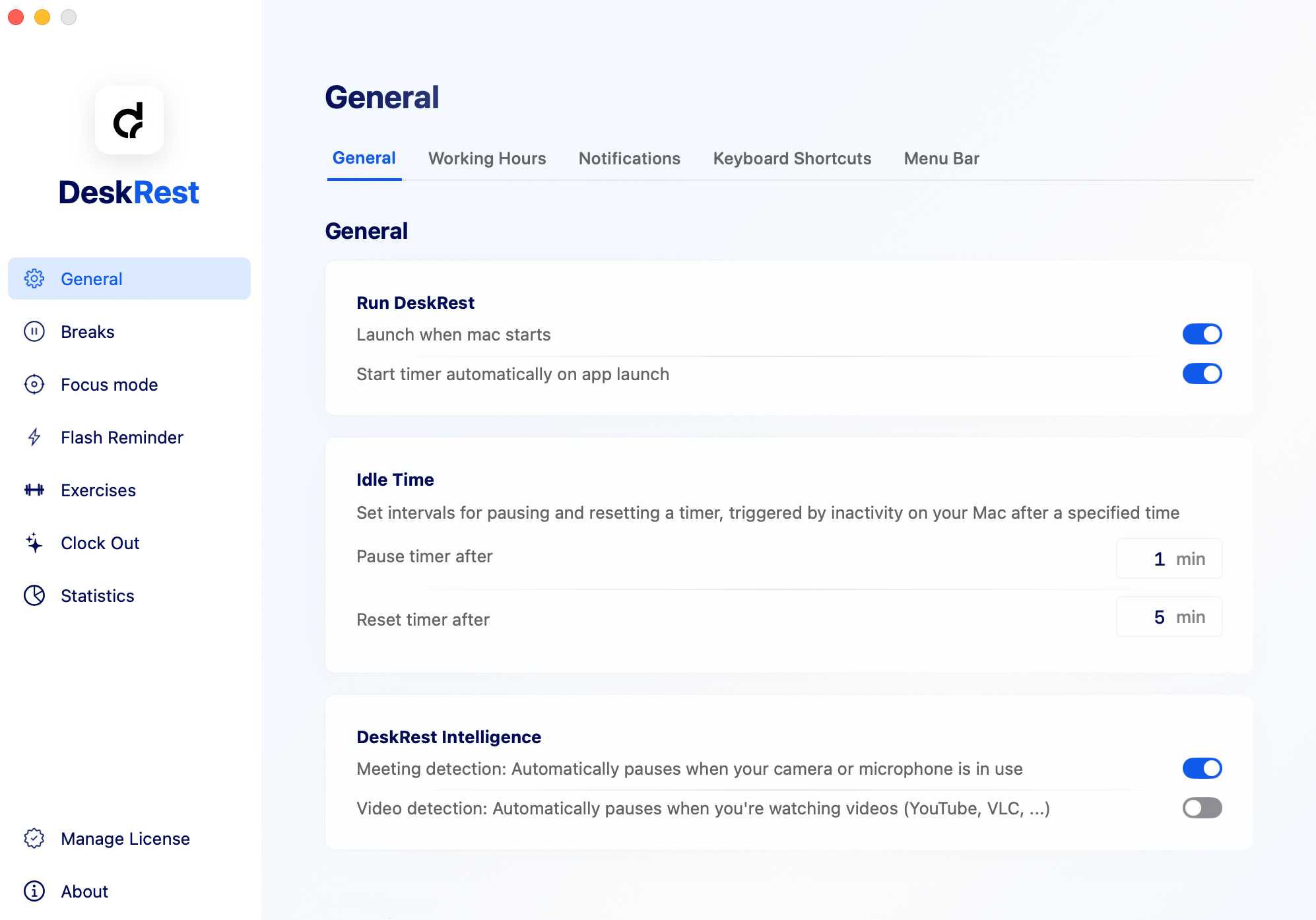The image size is (1316, 920).
Task: Open Manage License
Action: pos(129,838)
